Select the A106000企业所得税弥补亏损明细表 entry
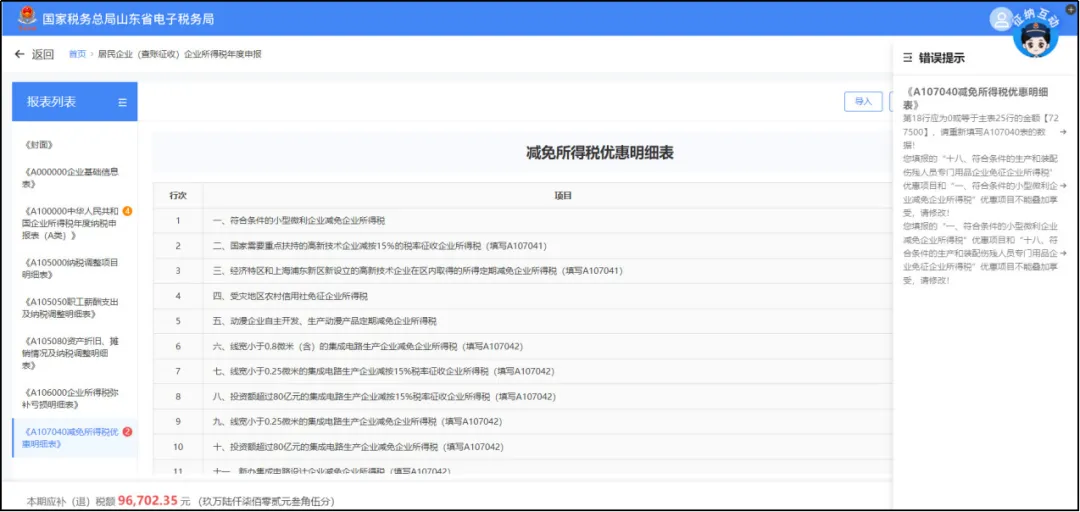Image resolution: width=1080 pixels, height=512 pixels. click(70, 398)
